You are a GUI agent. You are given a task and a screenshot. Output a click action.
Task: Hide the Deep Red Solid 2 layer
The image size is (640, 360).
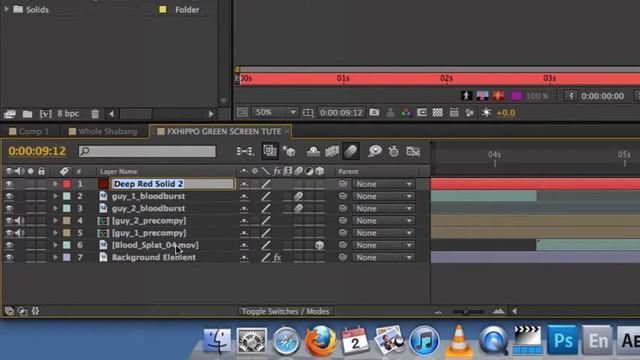point(9,184)
